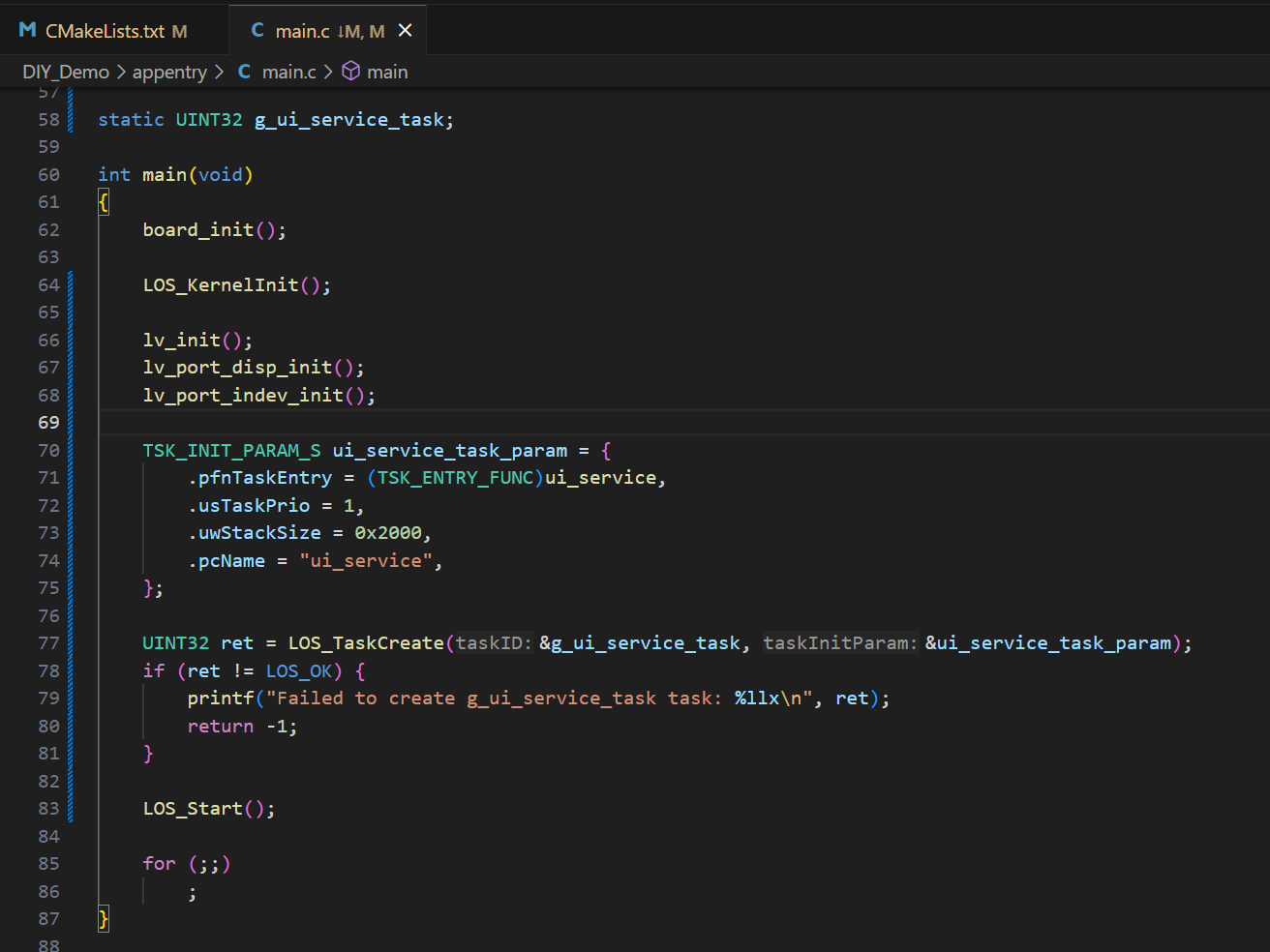Click 'board_init' call on line 62
Image resolution: width=1270 pixels, height=952 pixels.
coord(198,230)
